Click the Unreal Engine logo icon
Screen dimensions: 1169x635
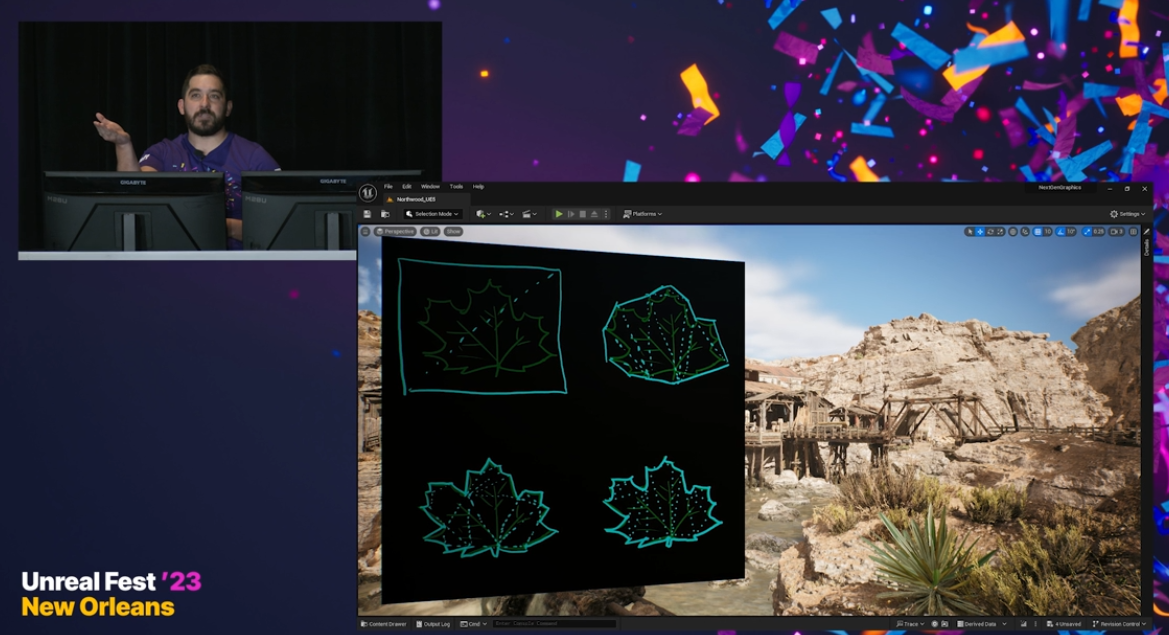[x=368, y=193]
